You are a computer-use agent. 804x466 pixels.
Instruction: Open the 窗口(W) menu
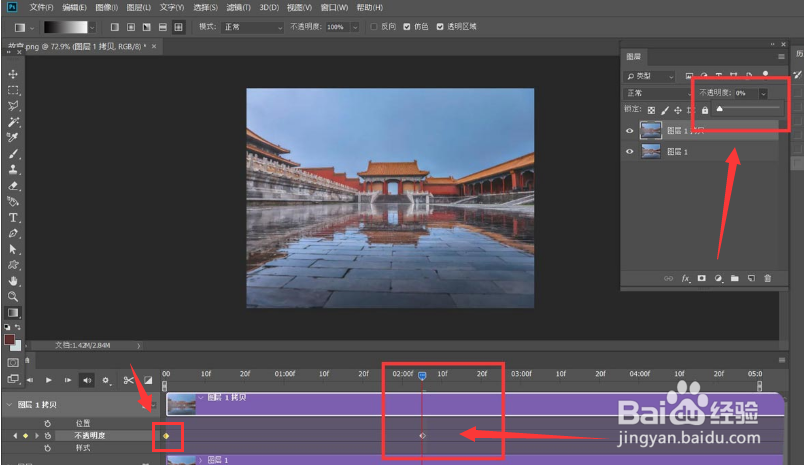click(334, 8)
